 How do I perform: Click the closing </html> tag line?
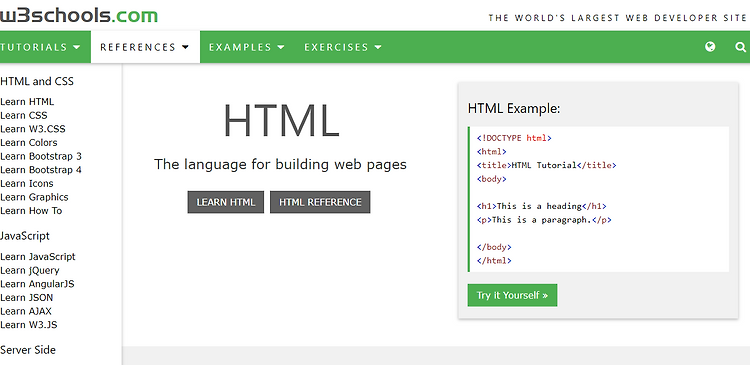[494, 261]
